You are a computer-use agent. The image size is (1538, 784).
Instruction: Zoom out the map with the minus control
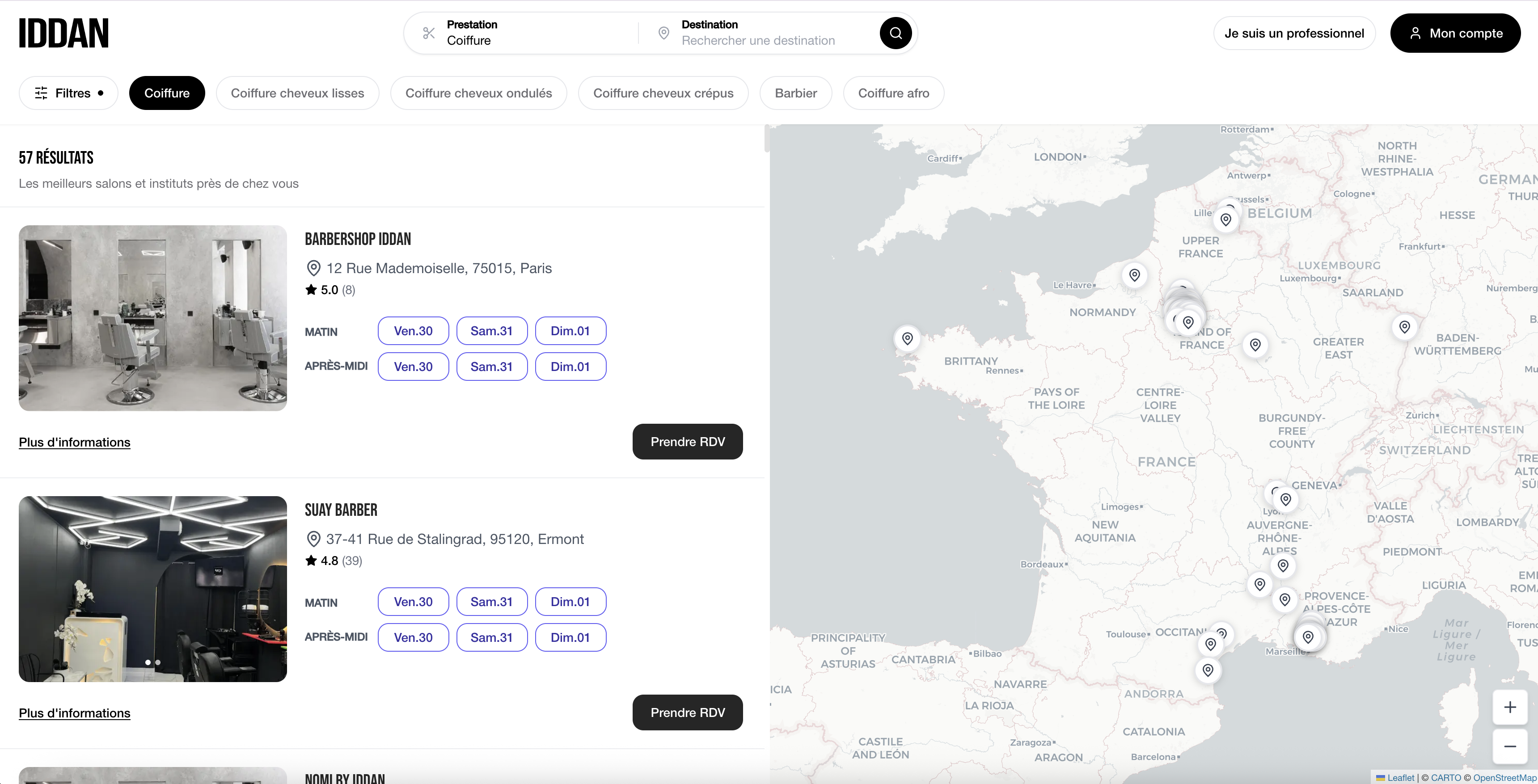[x=1510, y=746]
